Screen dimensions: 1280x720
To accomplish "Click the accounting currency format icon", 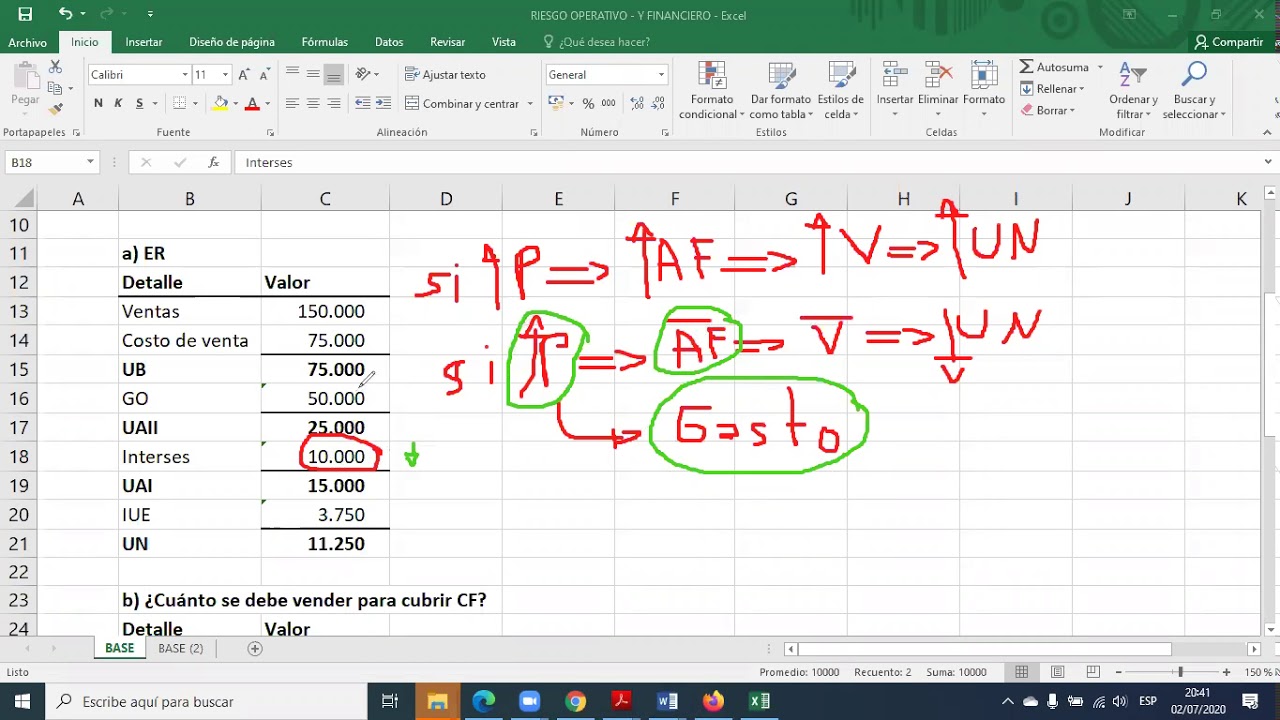I will click(x=556, y=103).
